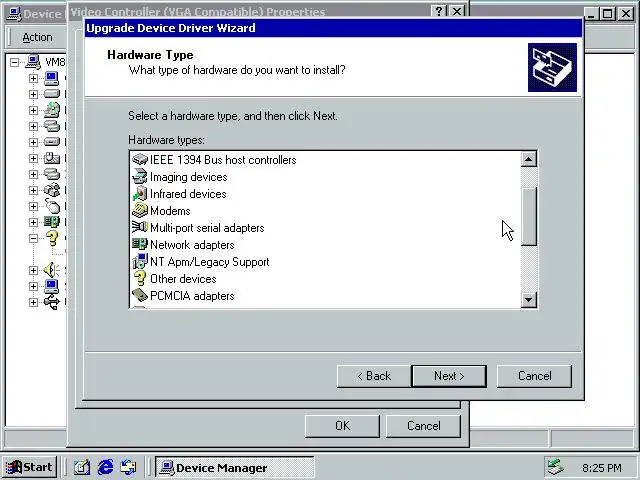Click the Imaging devices icon
Image resolution: width=640 pixels, height=480 pixels.
(x=140, y=177)
